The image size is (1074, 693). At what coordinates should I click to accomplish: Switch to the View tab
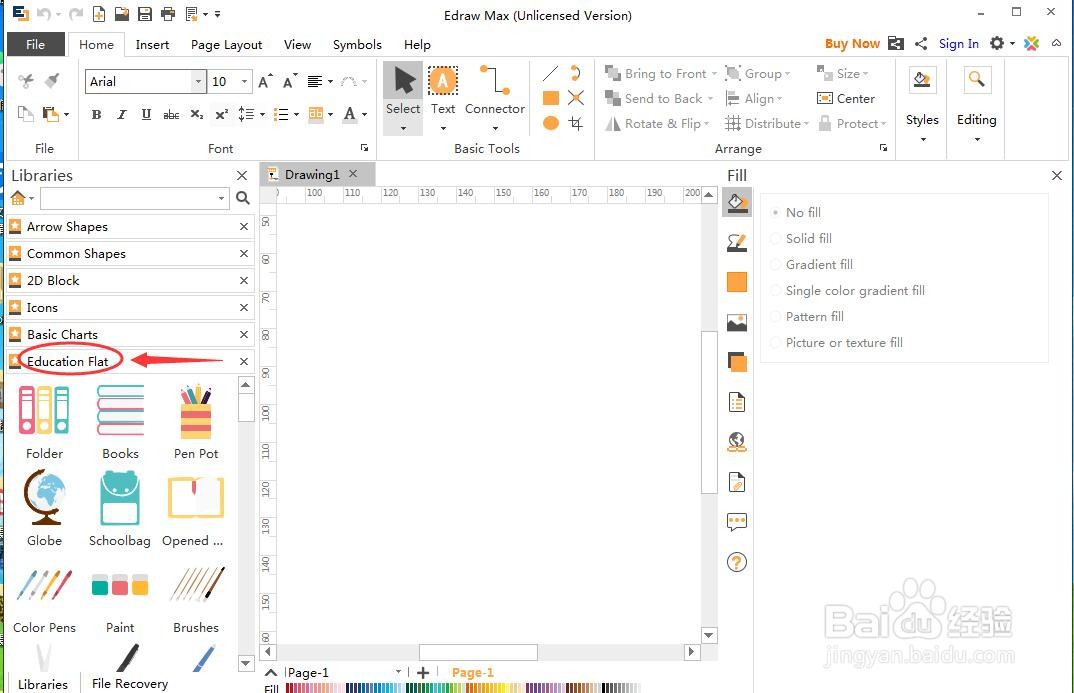297,45
